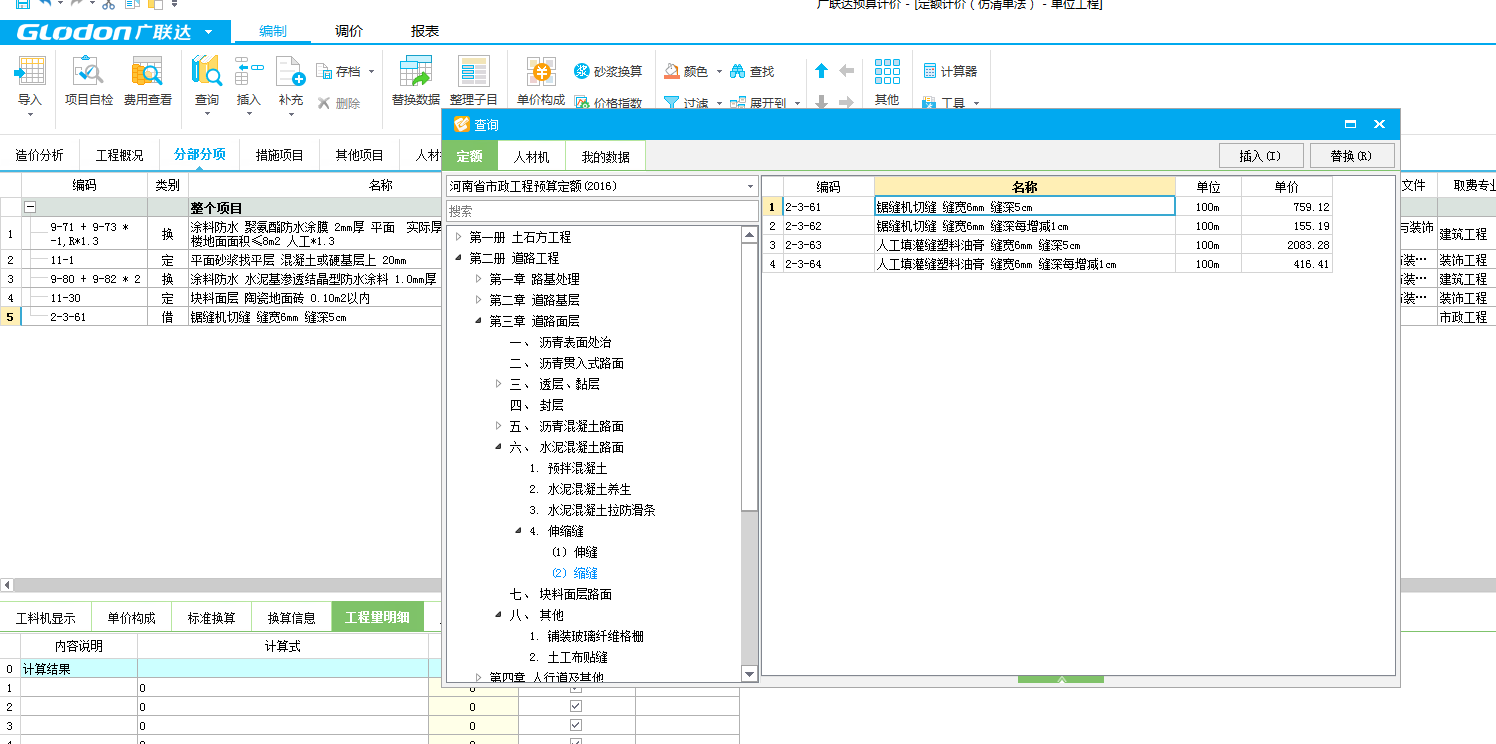Collapse the 第二册 道路工程 tree node
Screen dimensions: 1496x744
click(458, 258)
